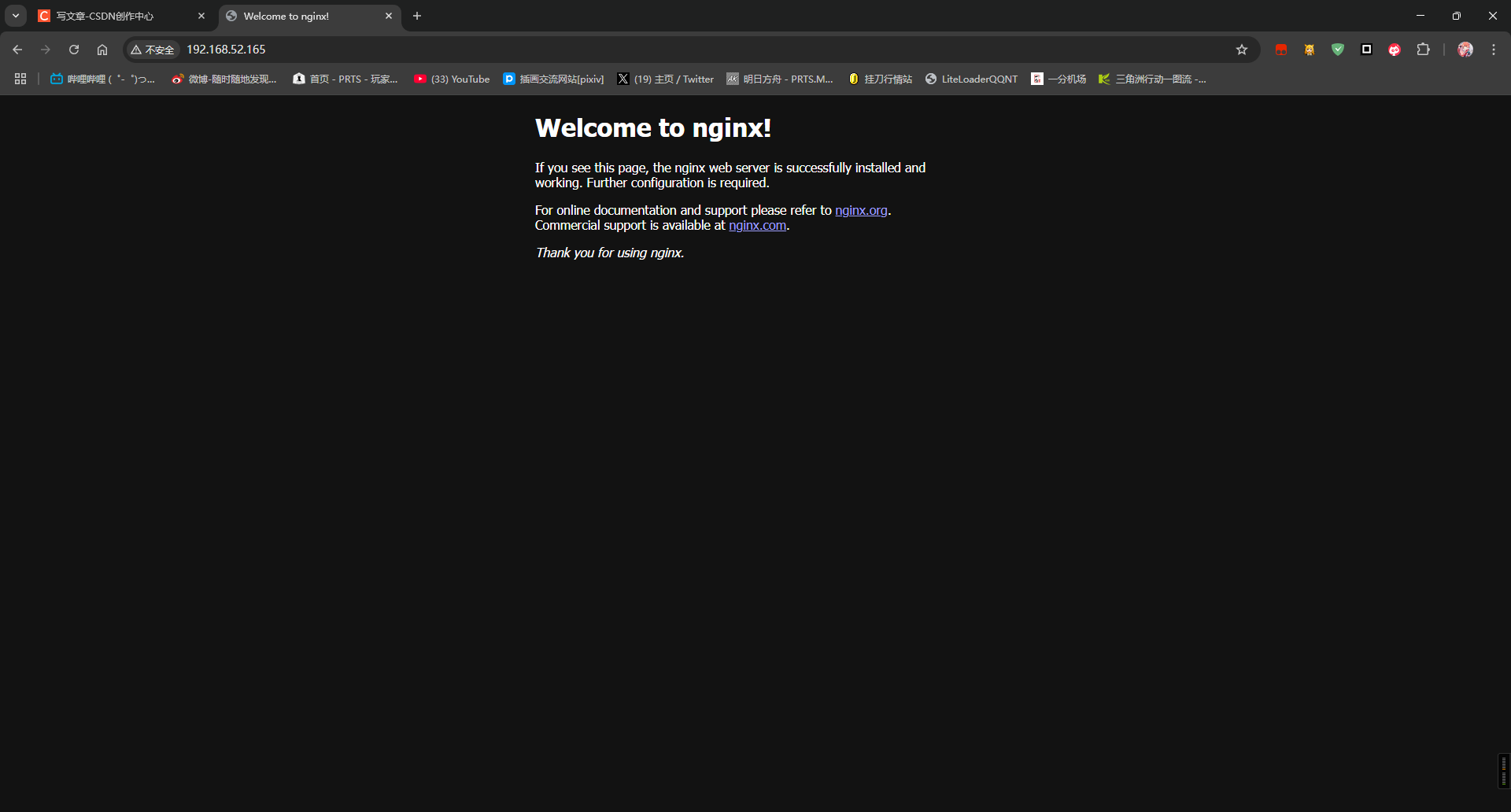Image resolution: width=1511 pixels, height=812 pixels.
Task: Open the browser three-dot menu
Action: [1494, 50]
